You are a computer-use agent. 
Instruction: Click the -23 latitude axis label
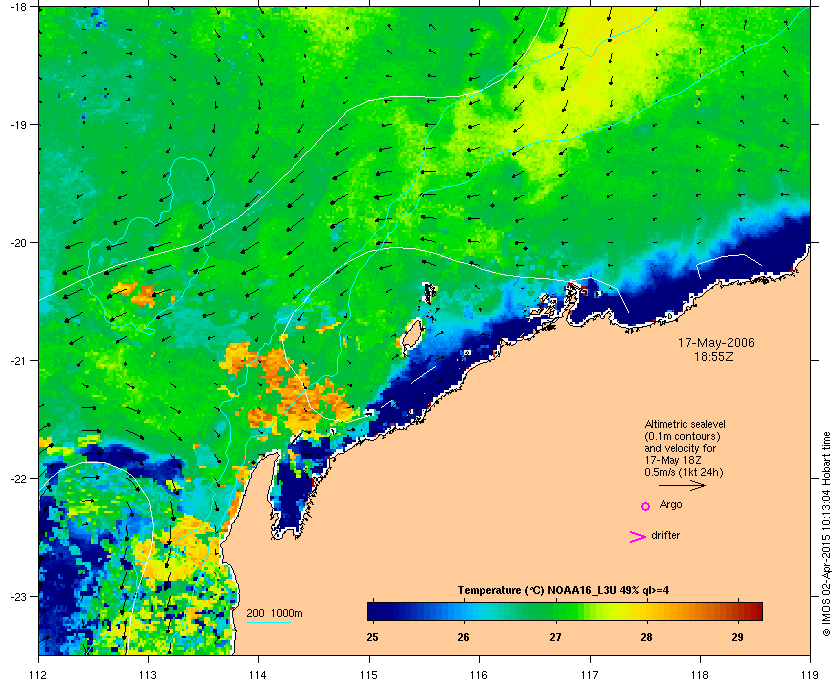click(18, 596)
